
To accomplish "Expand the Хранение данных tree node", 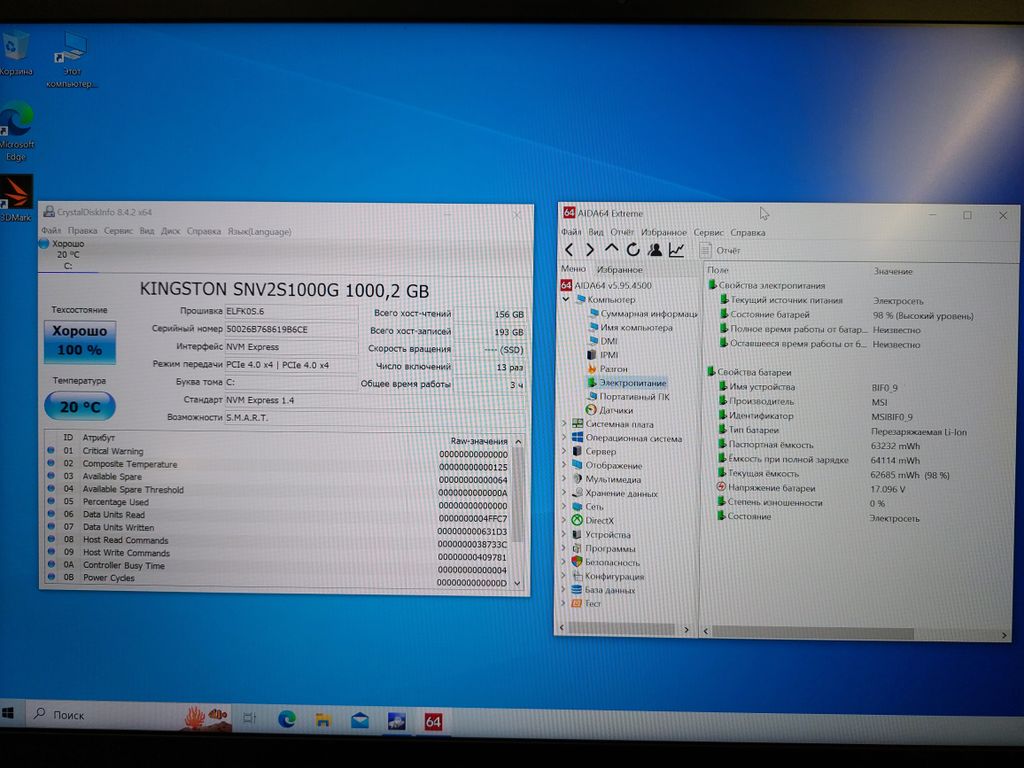I will [564, 493].
